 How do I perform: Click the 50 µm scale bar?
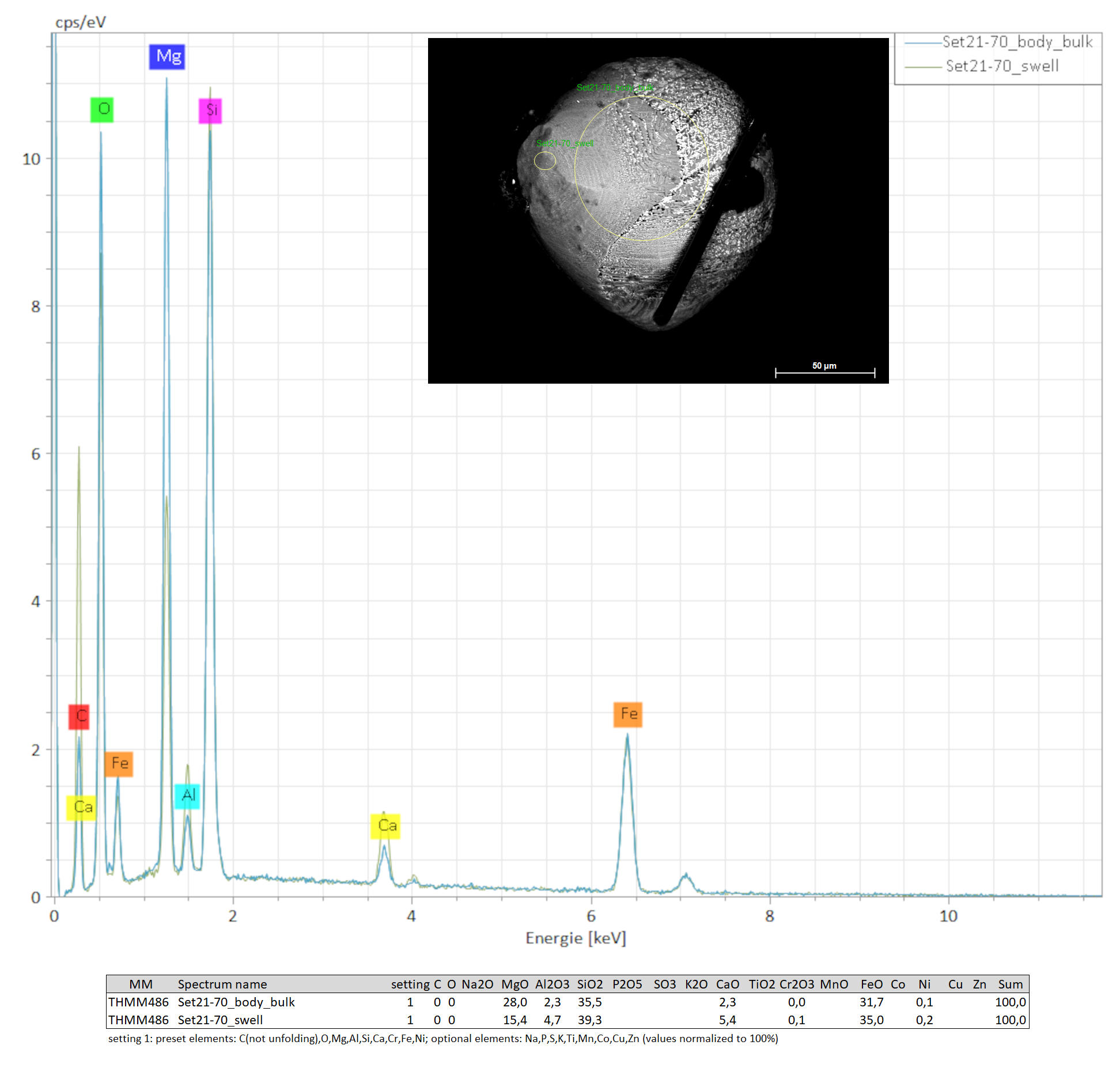tap(824, 372)
